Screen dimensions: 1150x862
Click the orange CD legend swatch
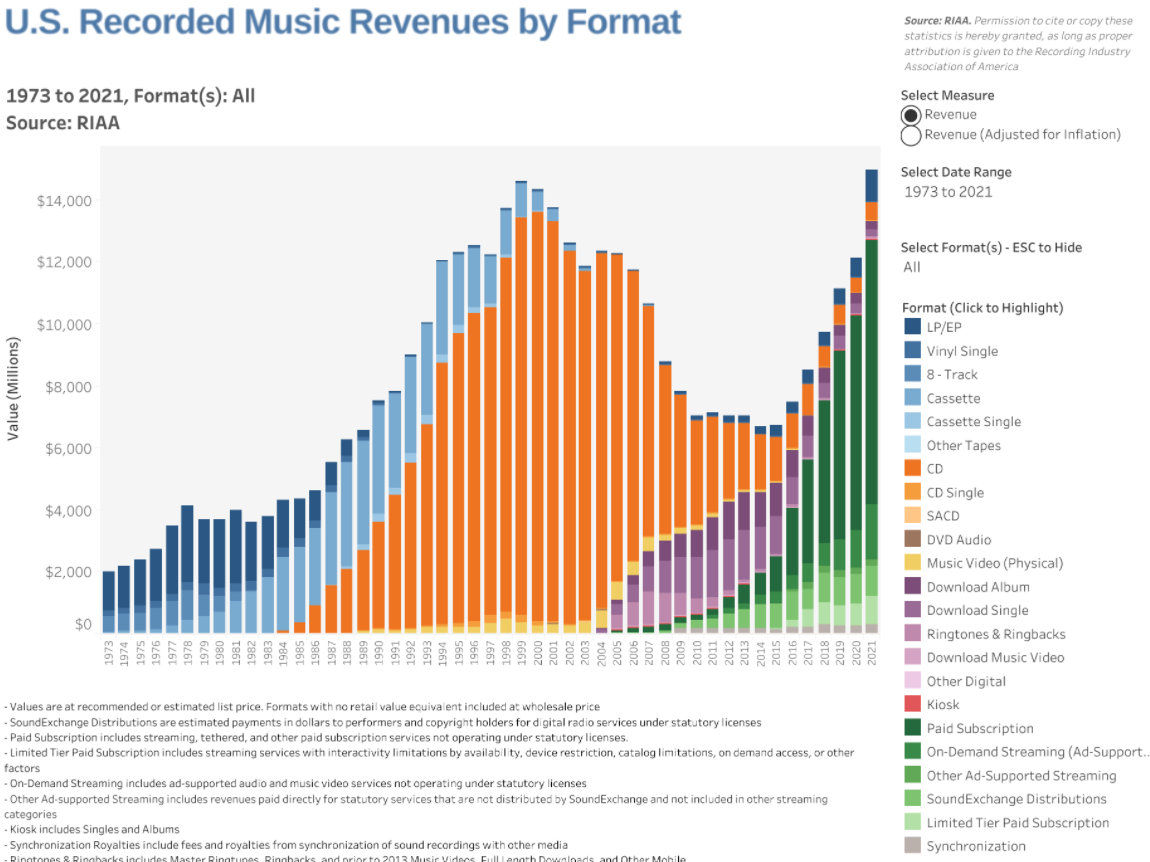[x=912, y=469]
